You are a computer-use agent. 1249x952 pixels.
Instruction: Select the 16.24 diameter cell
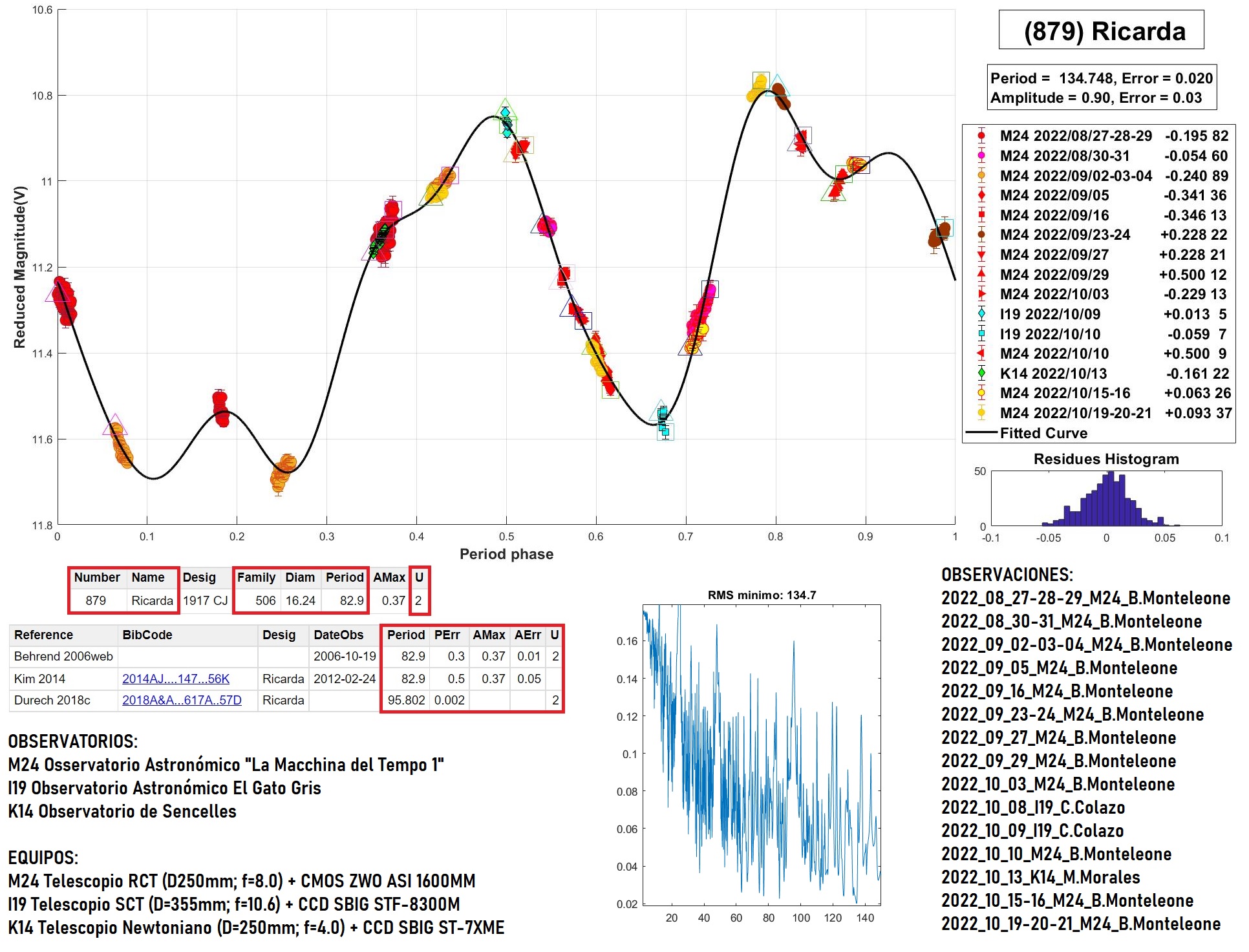(x=301, y=600)
